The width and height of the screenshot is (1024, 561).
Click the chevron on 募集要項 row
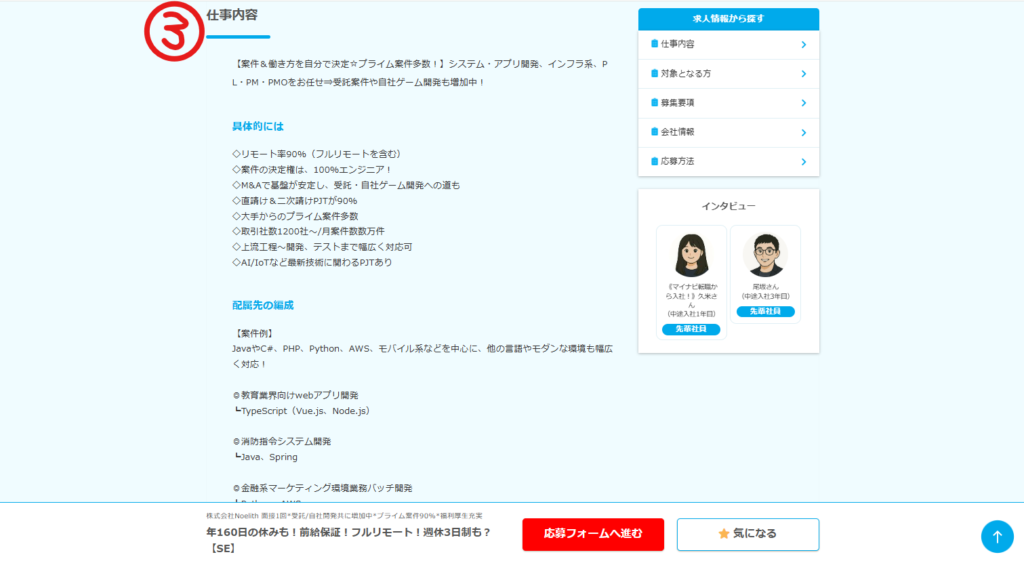click(803, 102)
